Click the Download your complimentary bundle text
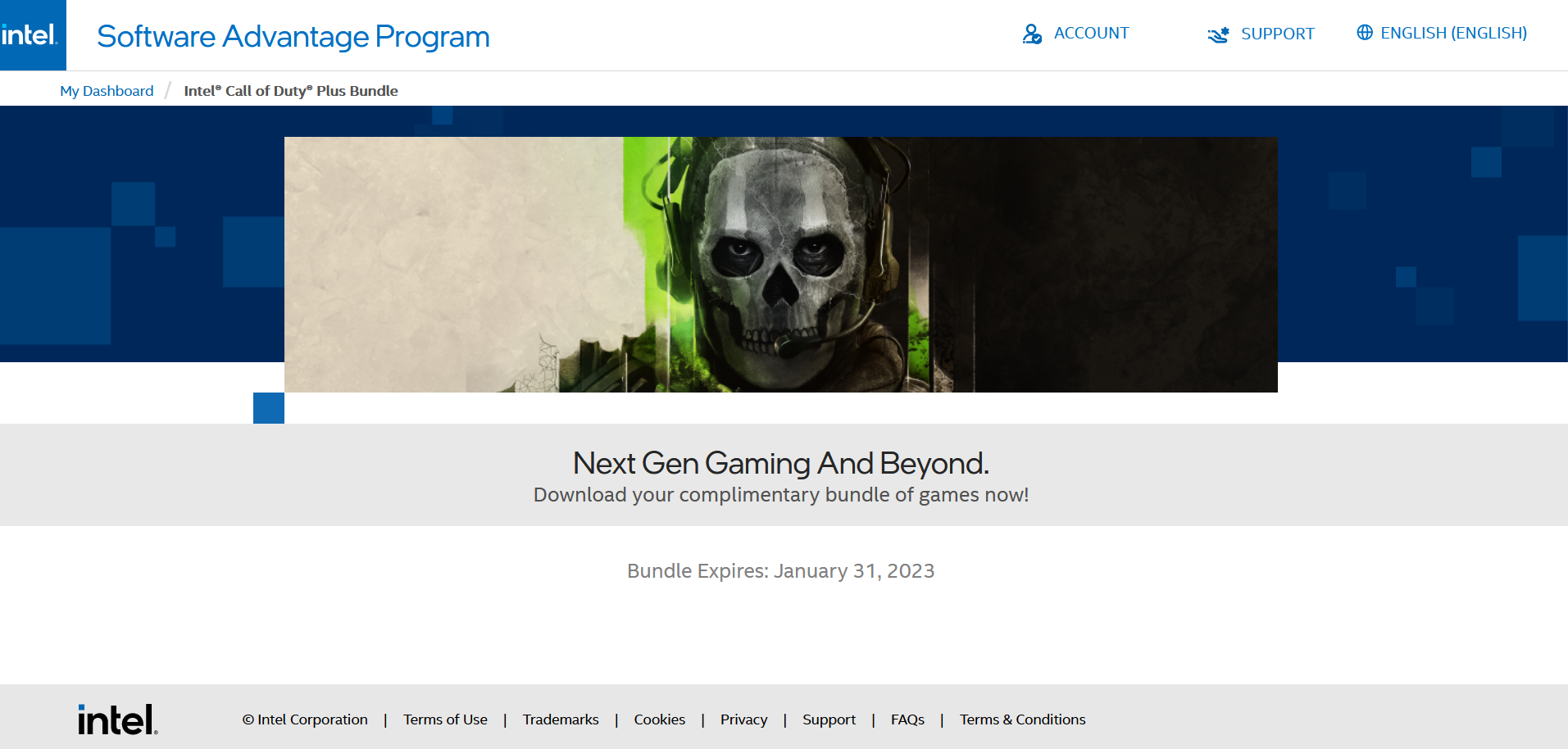This screenshot has height=749, width=1568. [x=781, y=495]
